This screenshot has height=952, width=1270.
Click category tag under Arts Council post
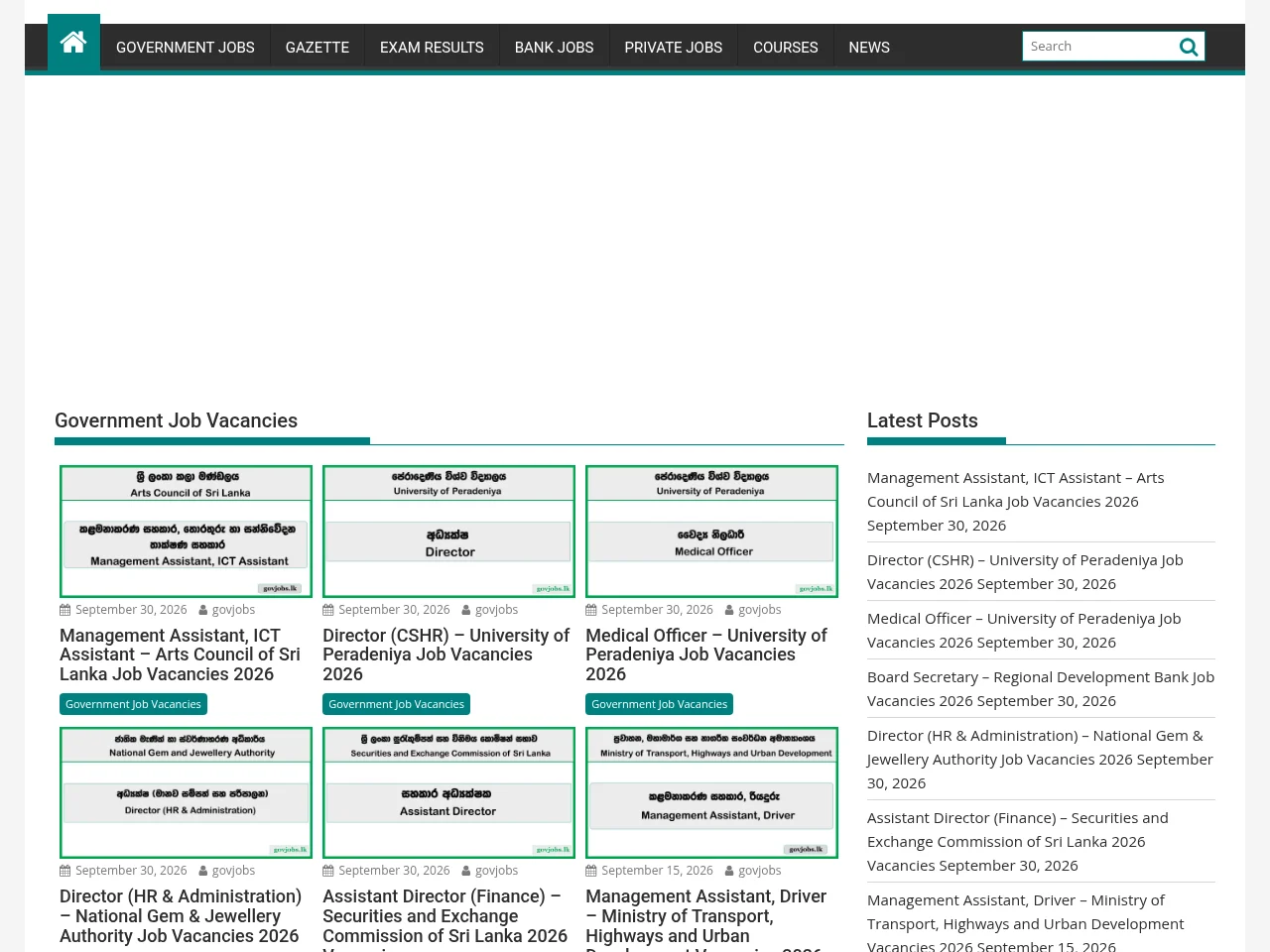(x=133, y=704)
